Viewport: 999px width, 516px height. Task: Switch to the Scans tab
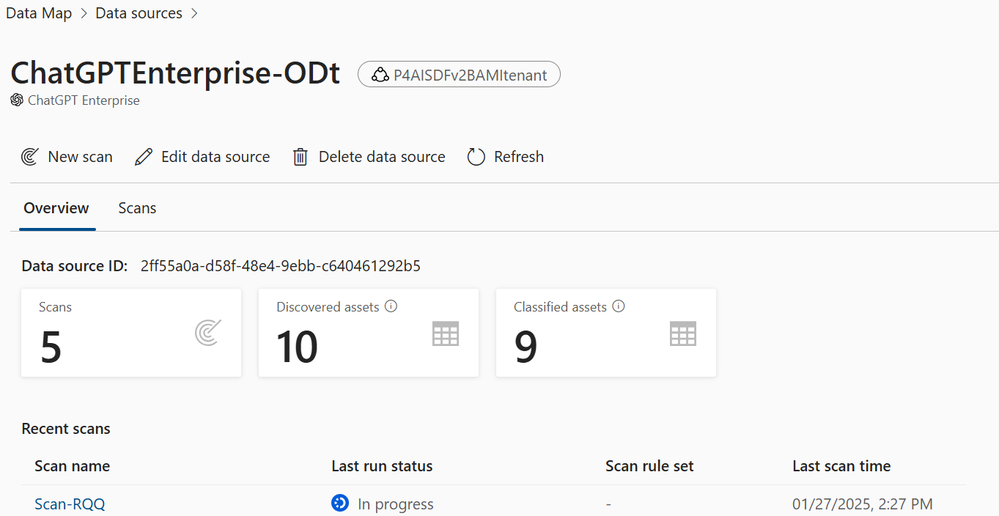point(137,208)
